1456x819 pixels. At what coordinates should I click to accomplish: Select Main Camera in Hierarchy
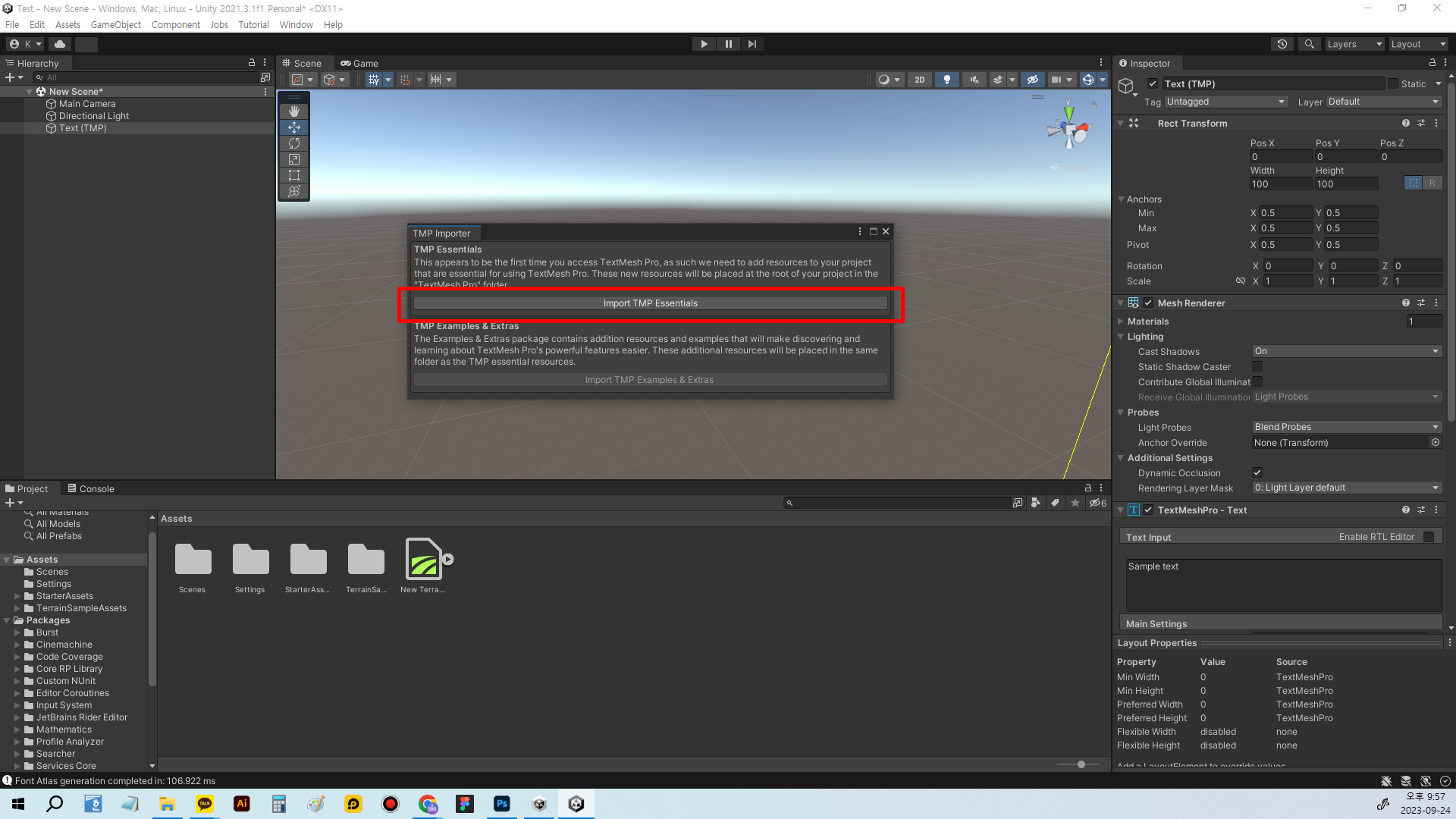click(87, 104)
